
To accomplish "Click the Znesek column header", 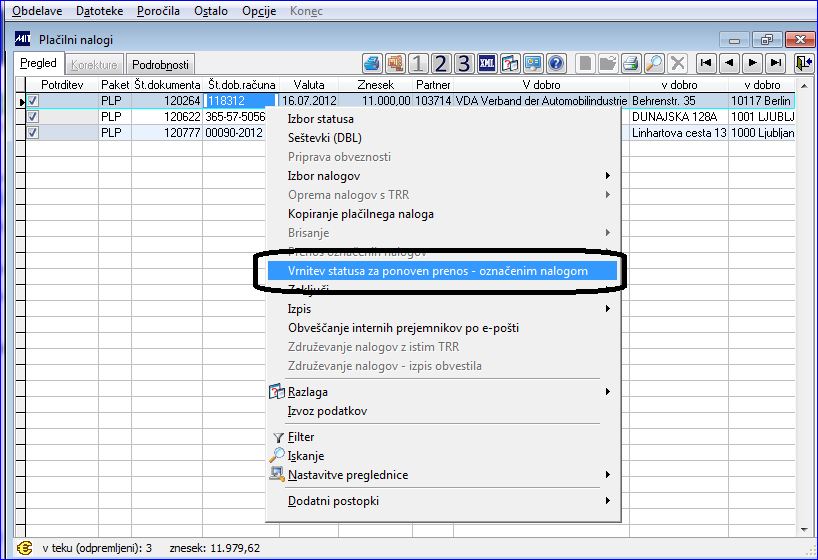I will tap(376, 85).
